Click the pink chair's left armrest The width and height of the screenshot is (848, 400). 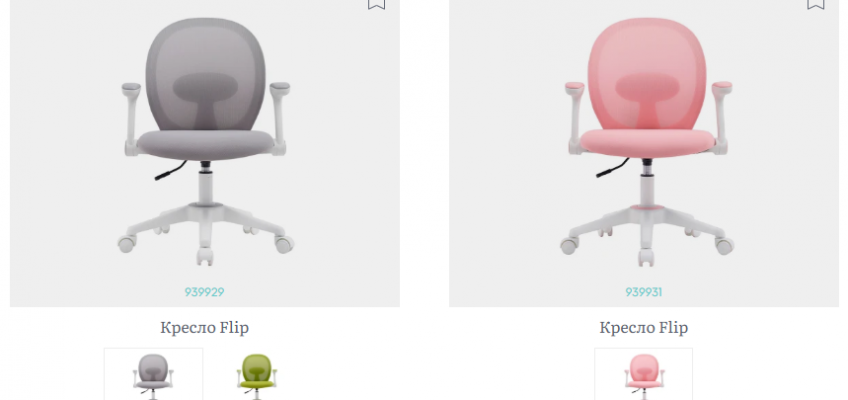point(575,118)
